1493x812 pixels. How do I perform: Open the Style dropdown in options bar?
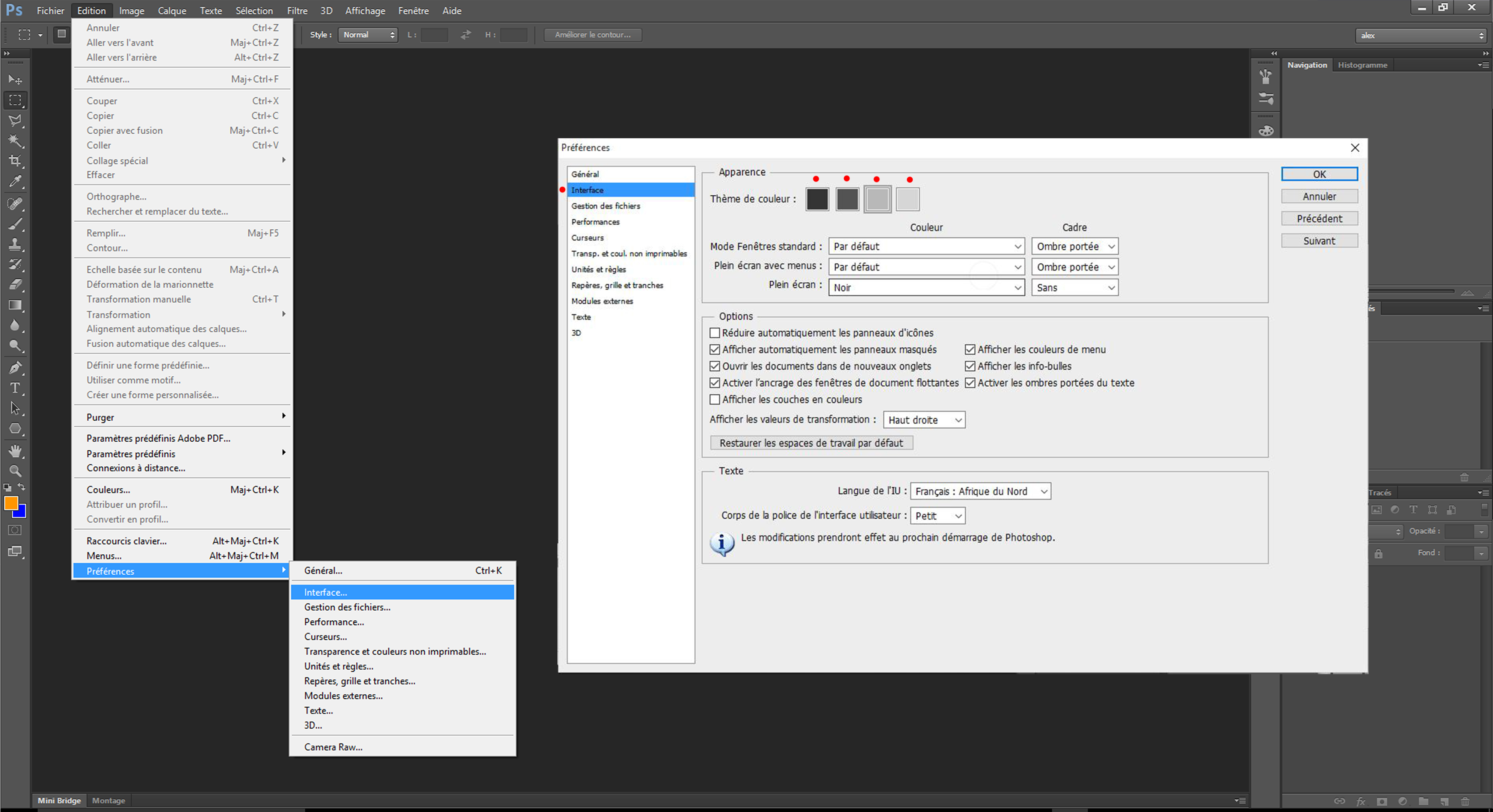pos(368,35)
